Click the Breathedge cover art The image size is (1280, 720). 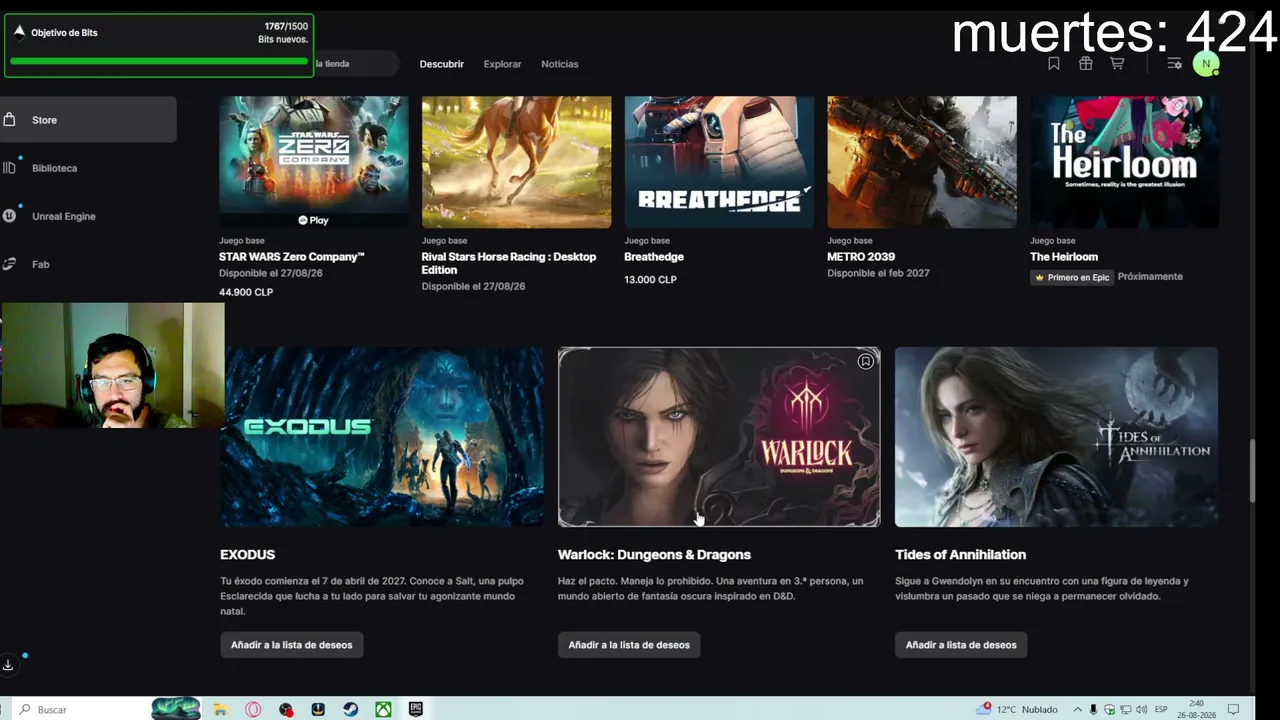click(x=719, y=162)
